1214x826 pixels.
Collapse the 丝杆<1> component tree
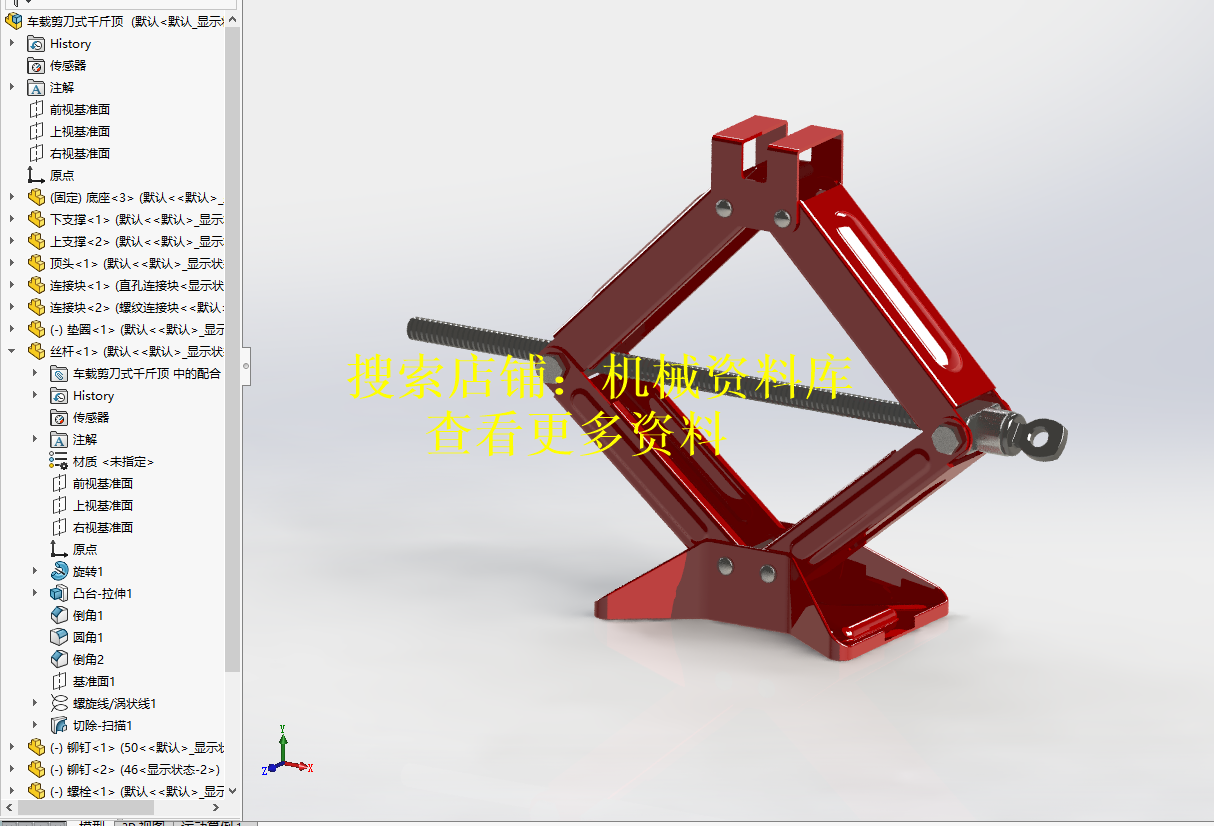[x=12, y=351]
